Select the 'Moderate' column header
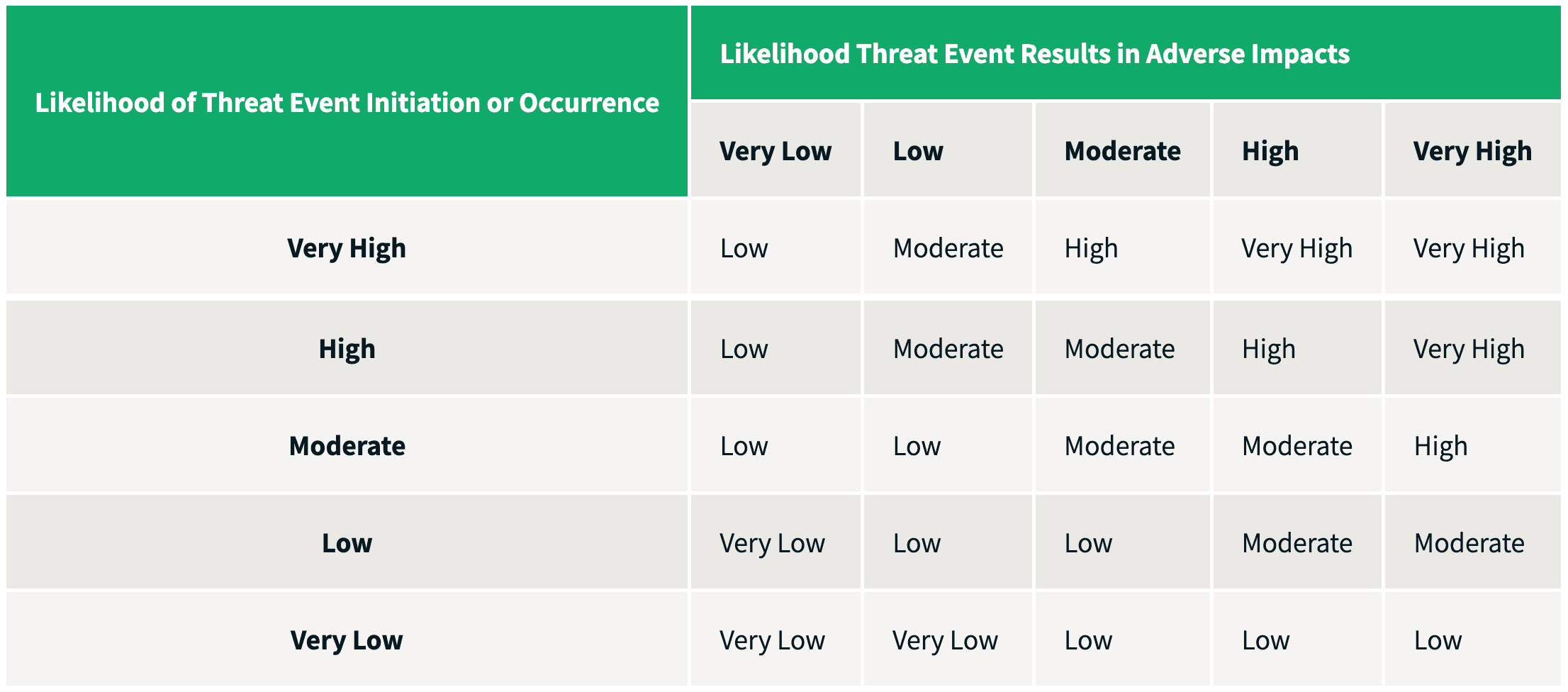The image size is (1568, 692). 1122,151
